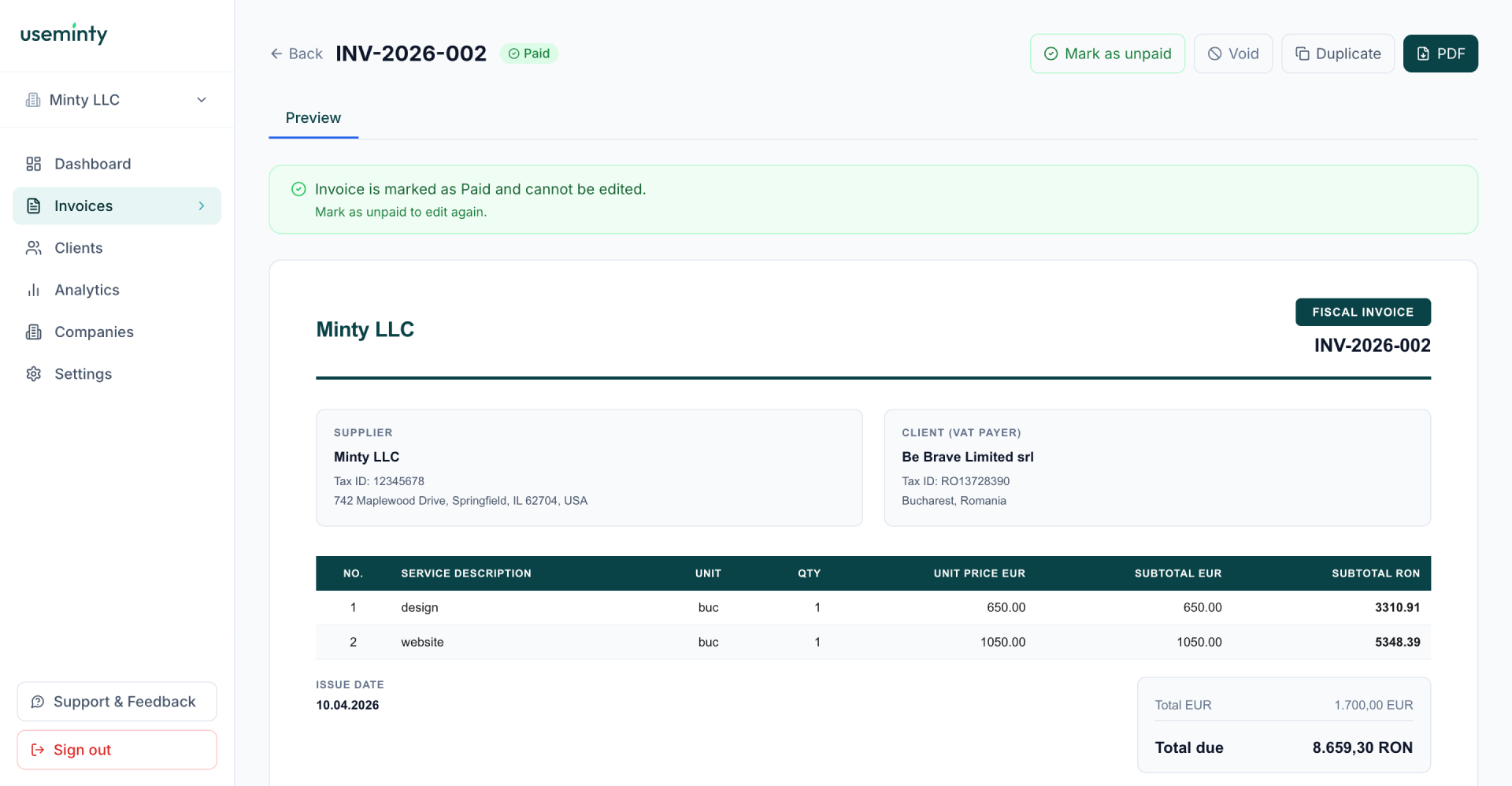The image size is (1512, 786).
Task: Download the invoice as PDF
Action: [x=1440, y=54]
